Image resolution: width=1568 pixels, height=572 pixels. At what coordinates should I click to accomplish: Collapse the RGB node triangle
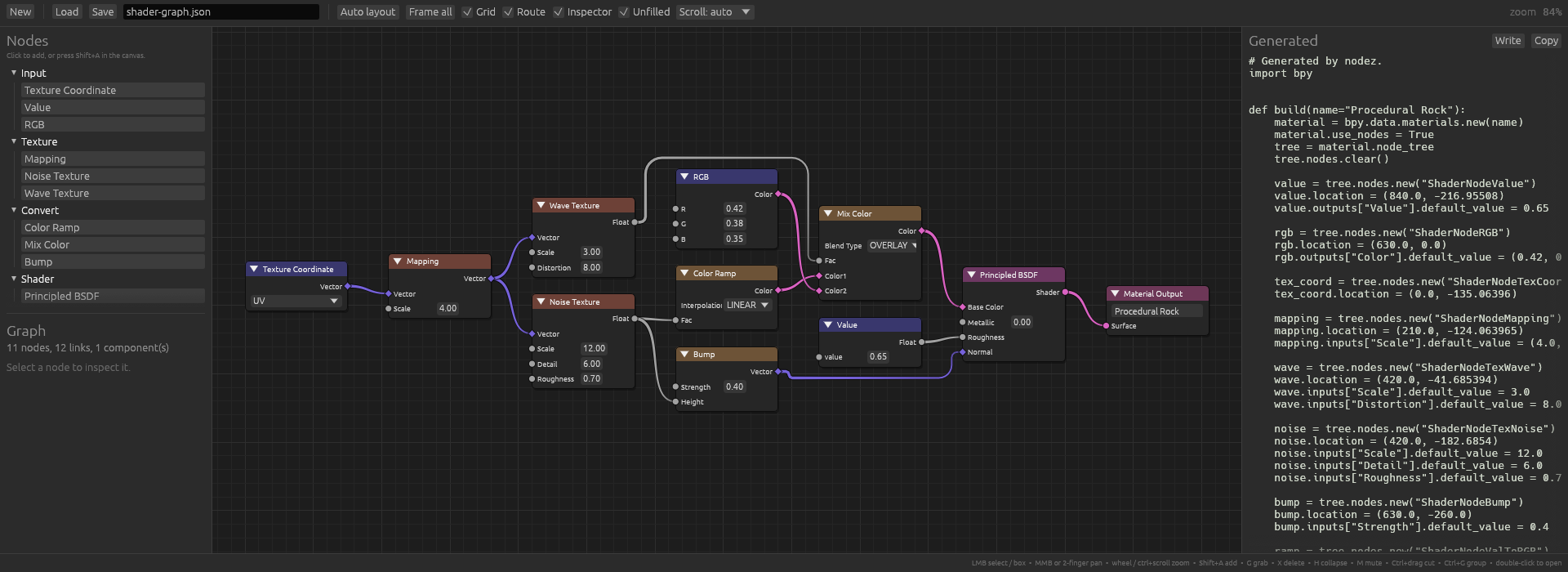coord(684,177)
